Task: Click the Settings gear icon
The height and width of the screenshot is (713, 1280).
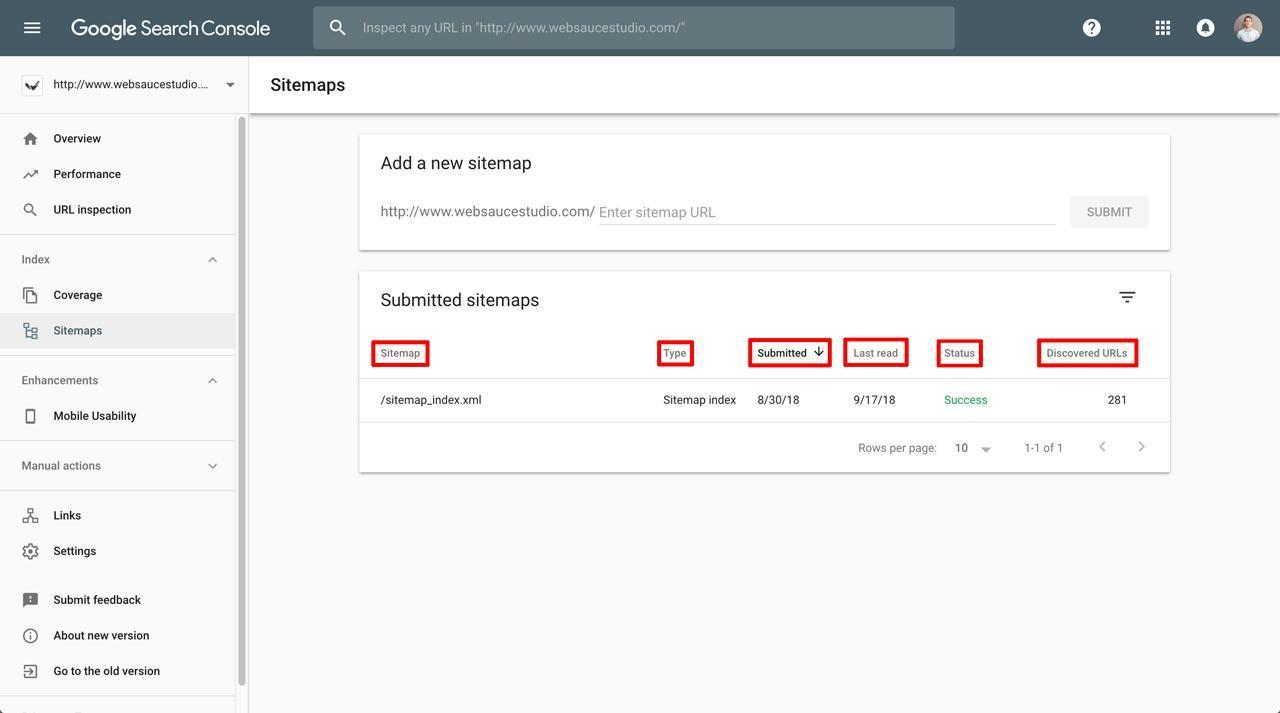Action: tap(30, 552)
